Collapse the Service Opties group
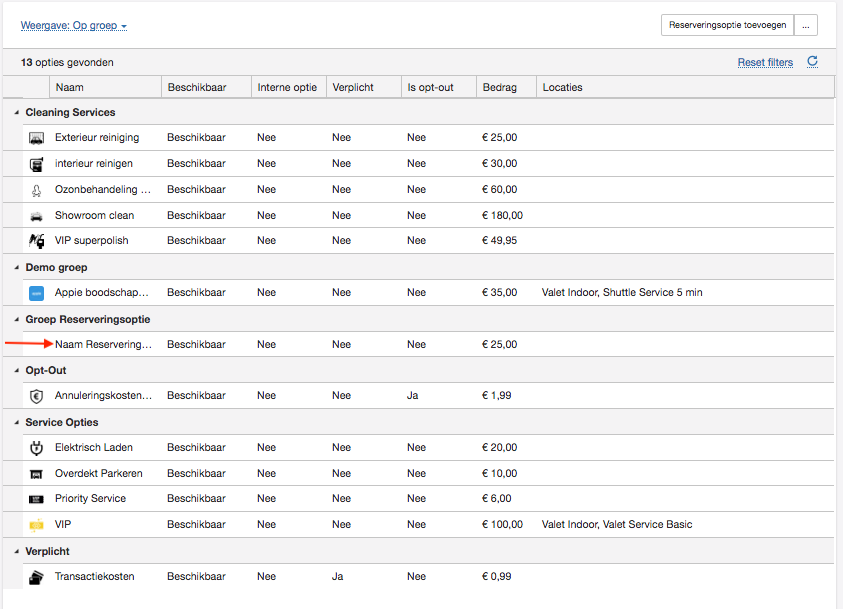843x609 pixels. pos(17,422)
